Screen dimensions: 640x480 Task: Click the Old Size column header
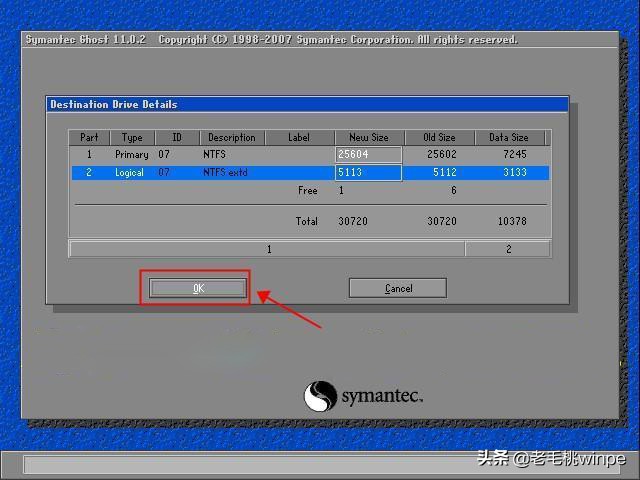coord(440,138)
